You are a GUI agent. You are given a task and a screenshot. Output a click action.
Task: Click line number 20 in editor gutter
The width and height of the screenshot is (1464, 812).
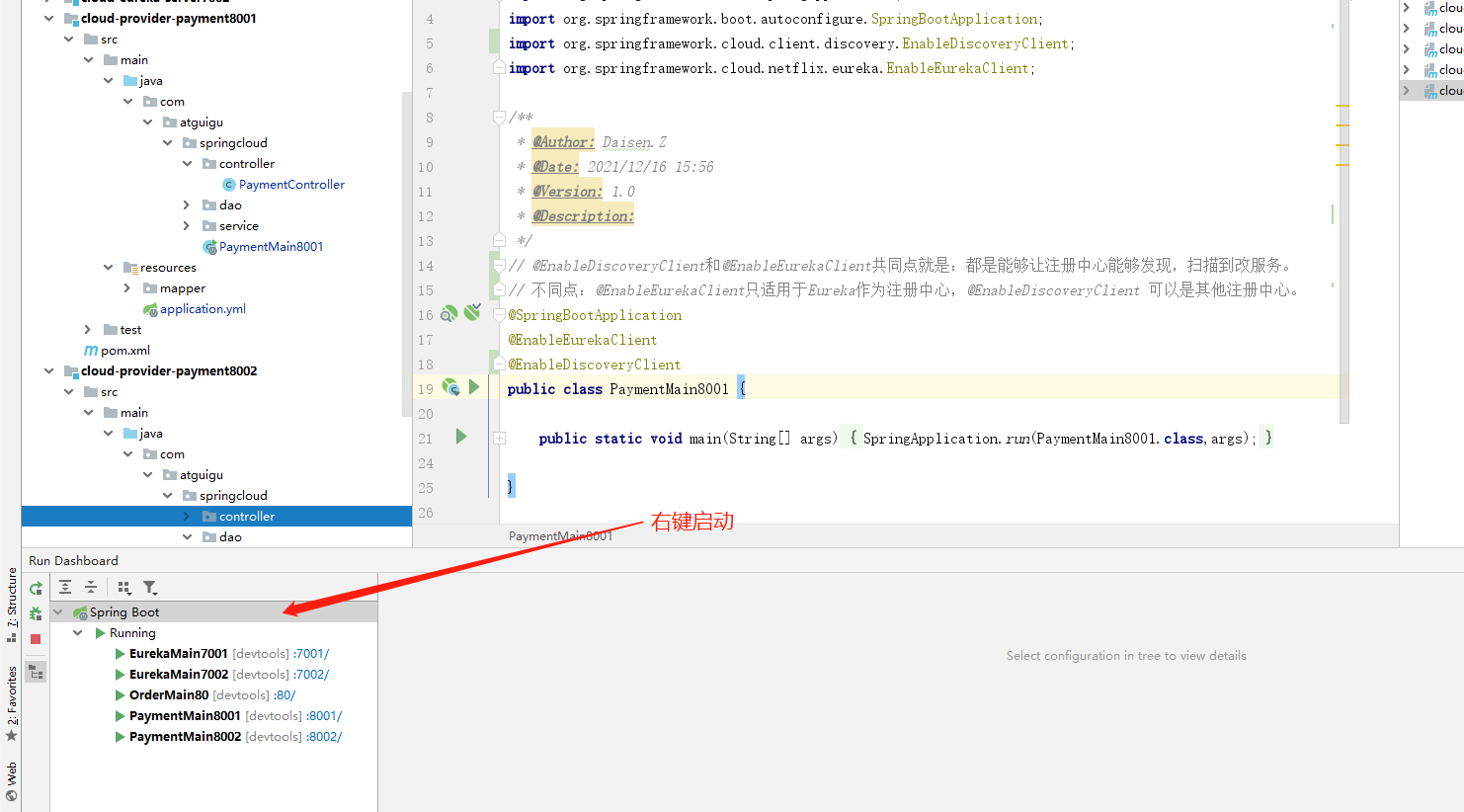(x=426, y=414)
